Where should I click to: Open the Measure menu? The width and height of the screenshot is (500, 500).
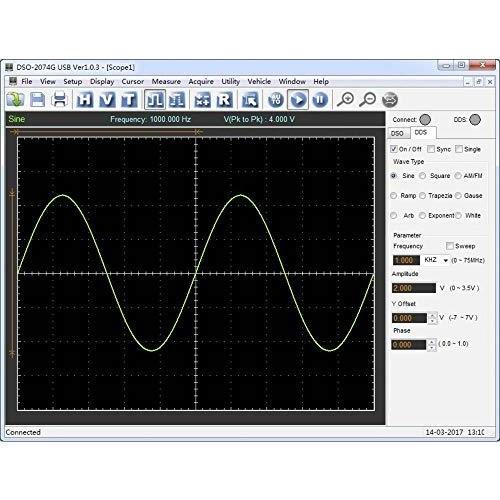click(x=166, y=82)
